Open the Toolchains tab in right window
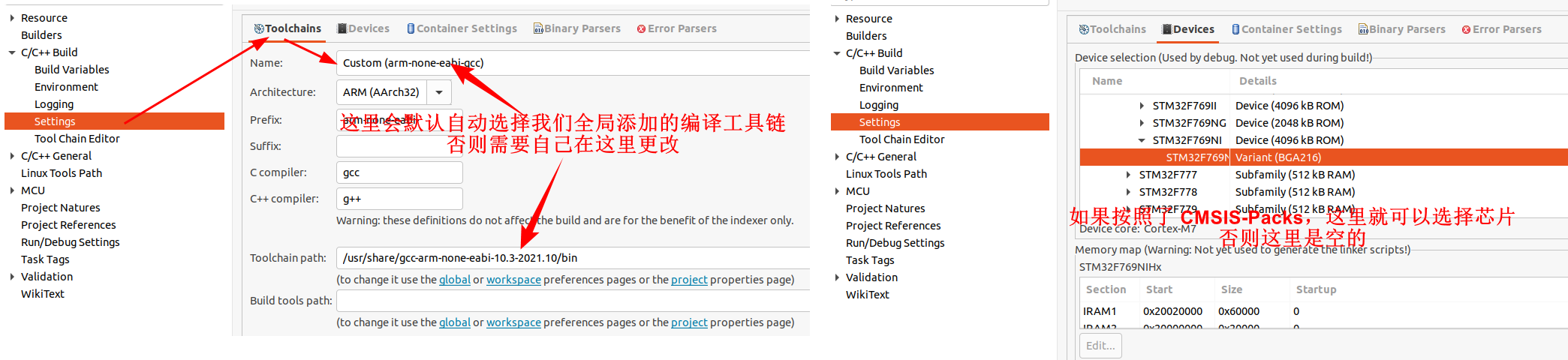The width and height of the screenshot is (1568, 360). point(1112,29)
